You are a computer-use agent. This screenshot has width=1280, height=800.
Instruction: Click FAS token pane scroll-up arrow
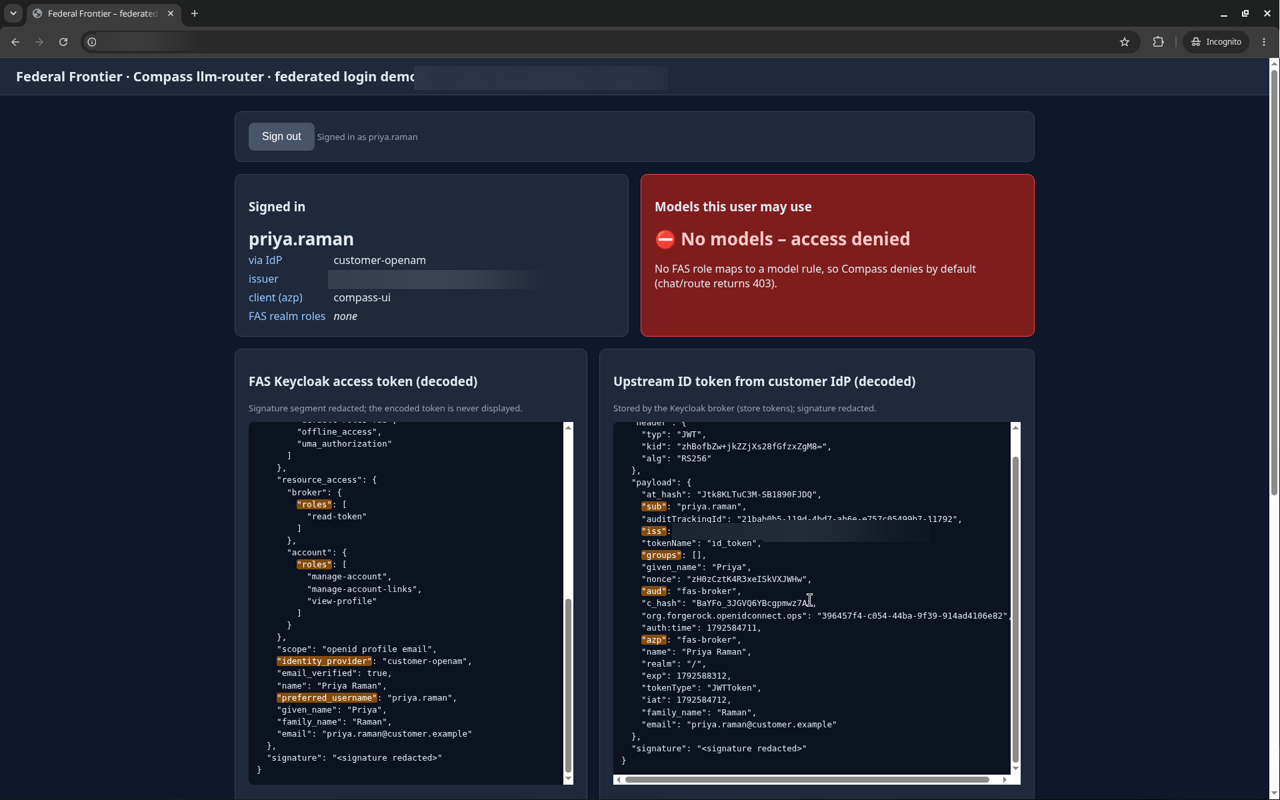coord(568,428)
